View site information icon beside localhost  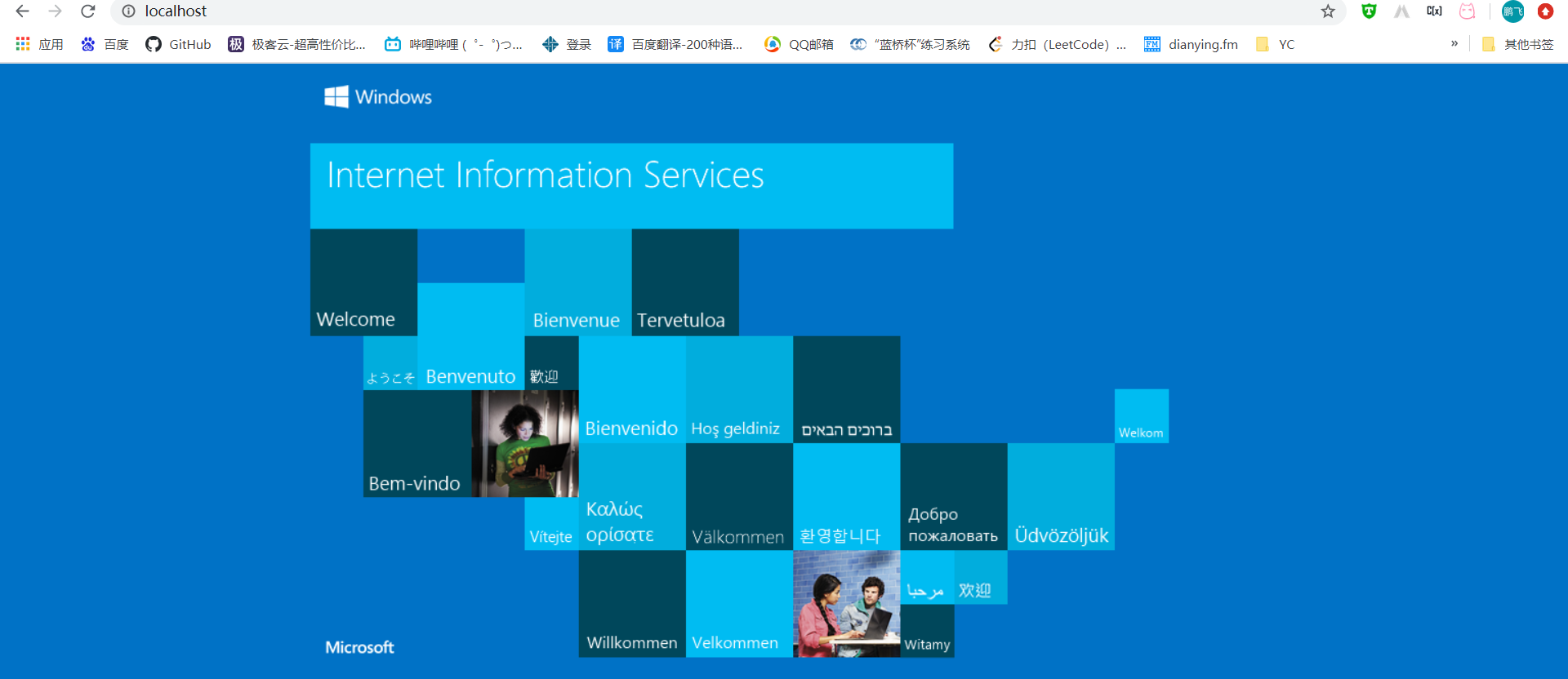coord(128,11)
